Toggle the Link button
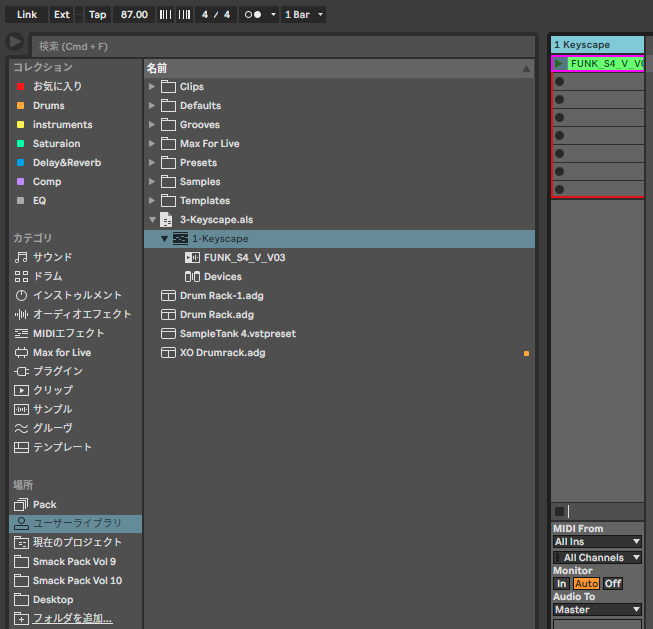 [27, 15]
